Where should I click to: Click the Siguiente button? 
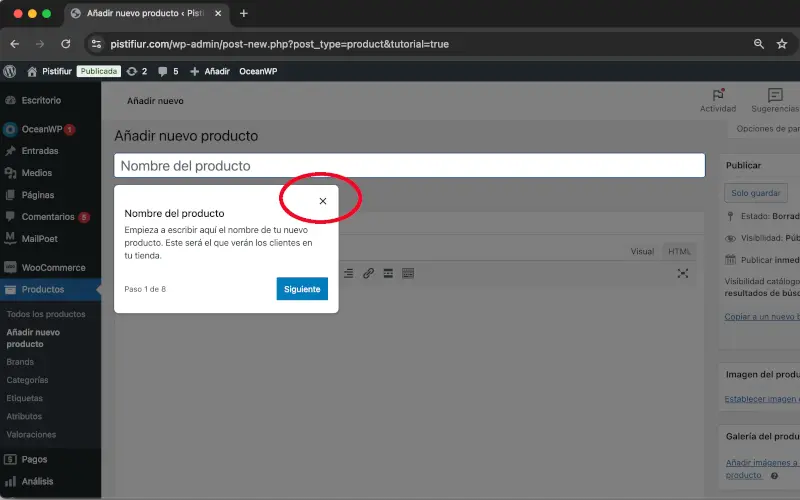pos(302,289)
